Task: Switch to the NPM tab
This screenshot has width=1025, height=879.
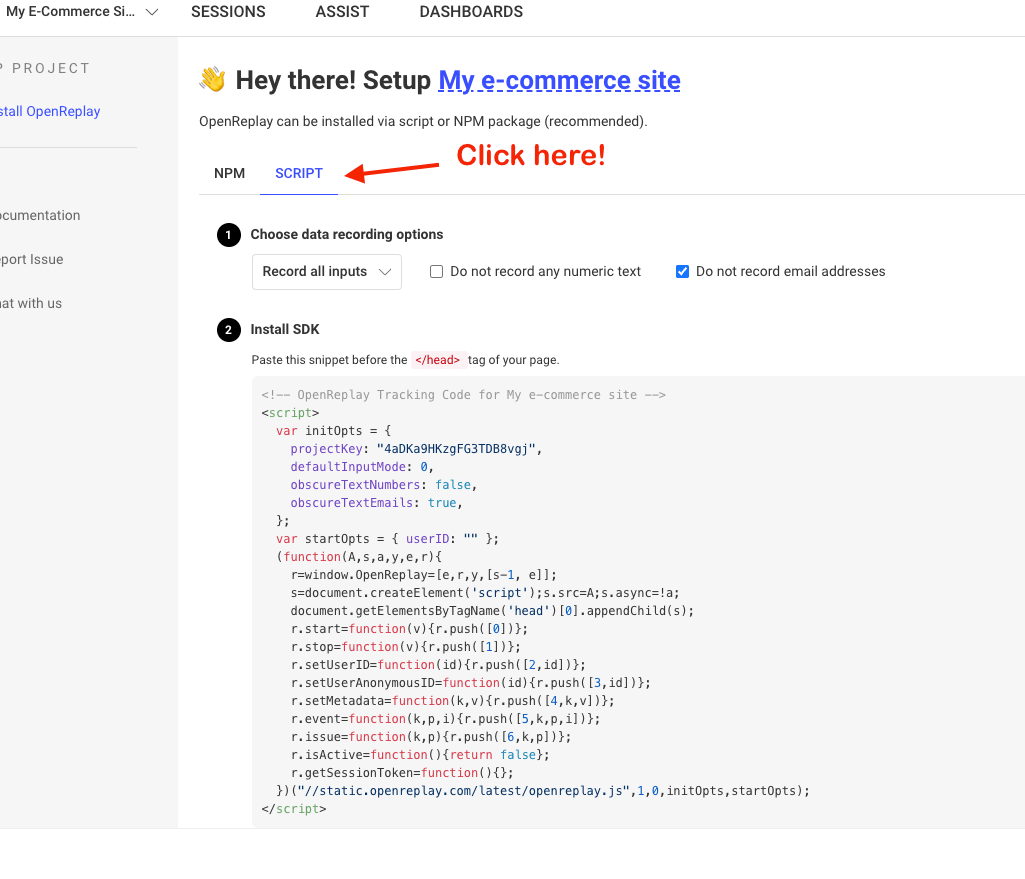Action: point(229,173)
